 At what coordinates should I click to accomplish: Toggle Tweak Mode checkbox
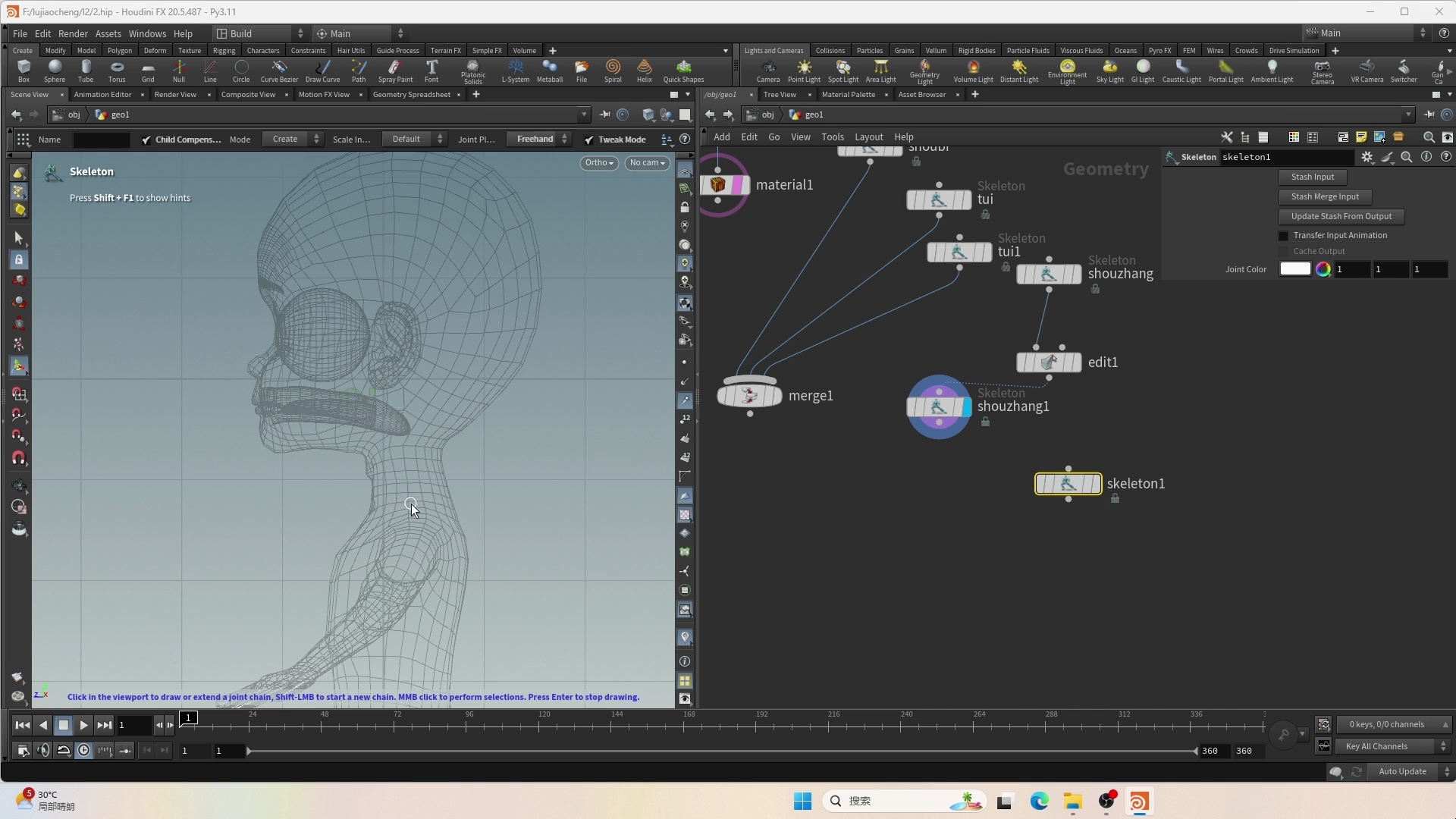click(x=589, y=140)
